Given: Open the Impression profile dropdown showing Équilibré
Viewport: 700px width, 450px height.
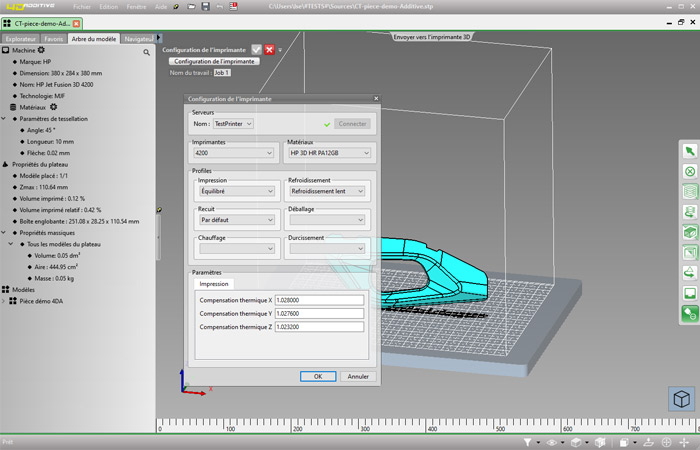Looking at the screenshot, I should point(238,191).
